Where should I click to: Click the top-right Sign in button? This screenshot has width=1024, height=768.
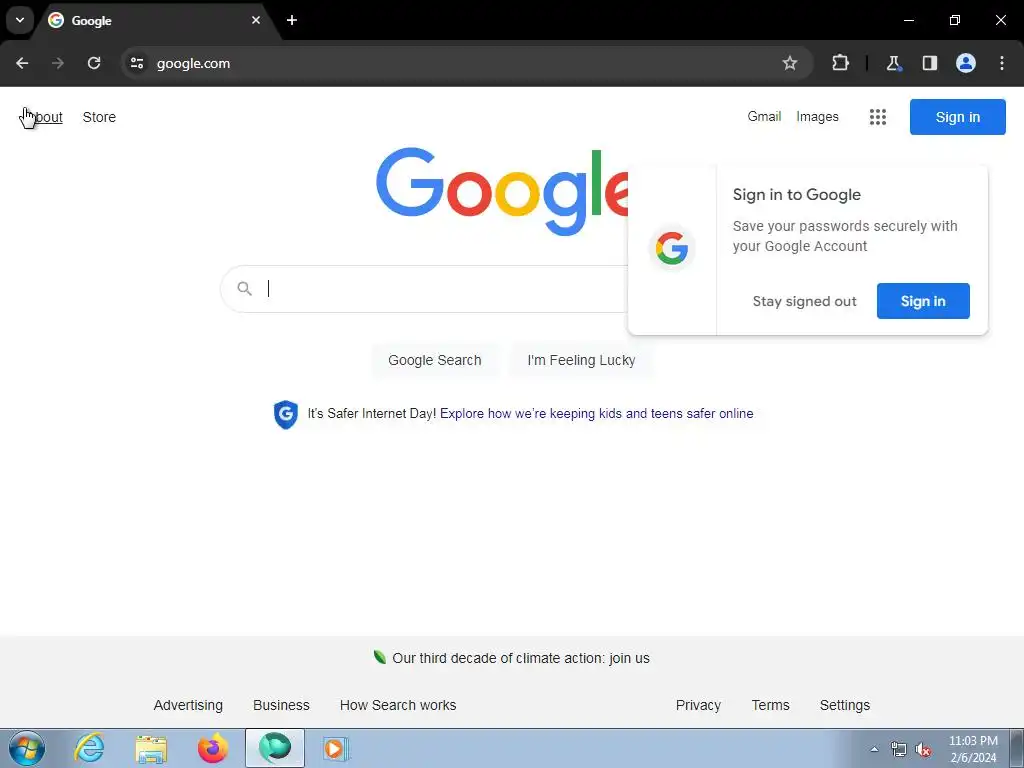957,117
